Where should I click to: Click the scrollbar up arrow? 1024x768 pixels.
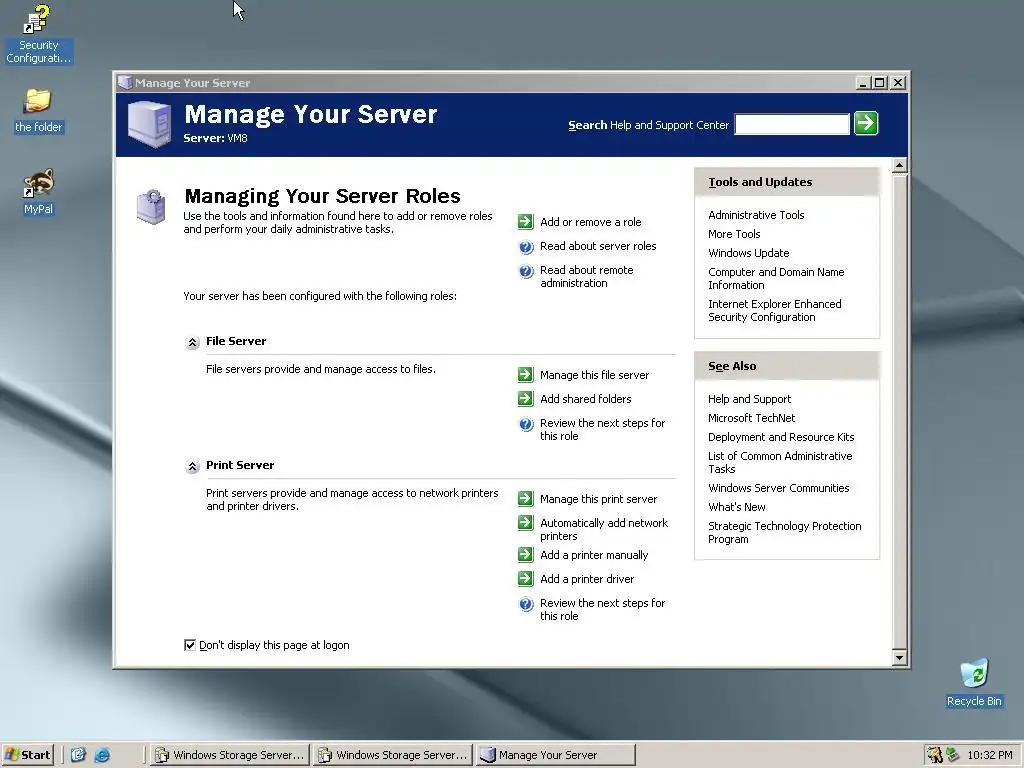(900, 165)
